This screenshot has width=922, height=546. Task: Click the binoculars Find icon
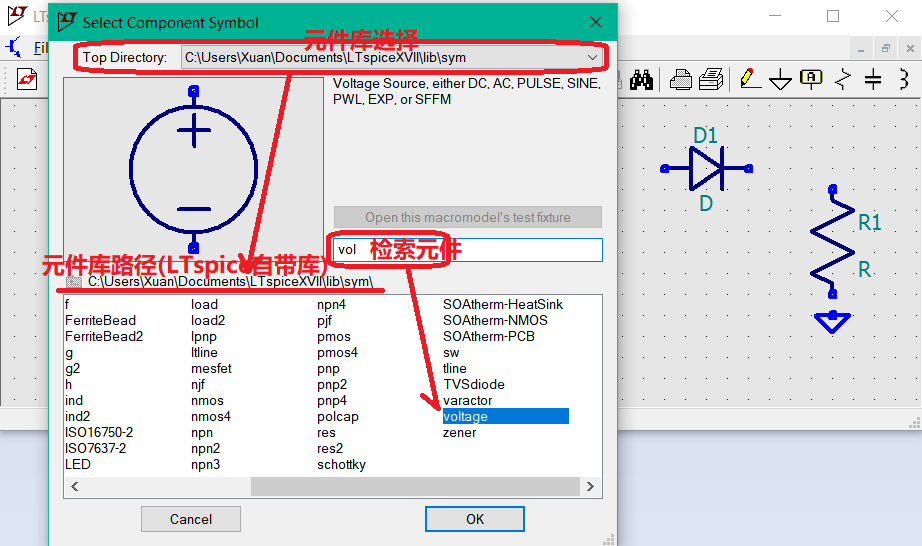[x=641, y=79]
